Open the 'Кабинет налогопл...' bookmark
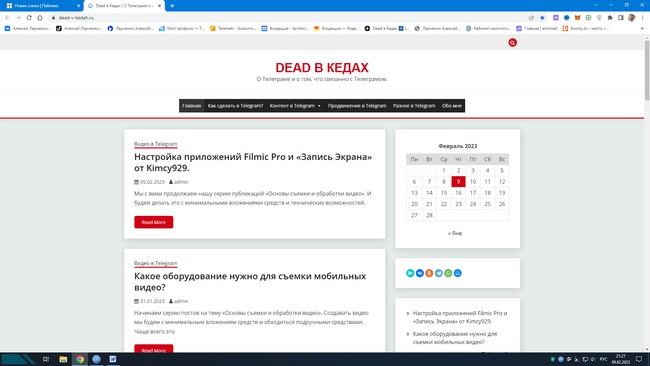This screenshot has width=650, height=366. (488, 29)
